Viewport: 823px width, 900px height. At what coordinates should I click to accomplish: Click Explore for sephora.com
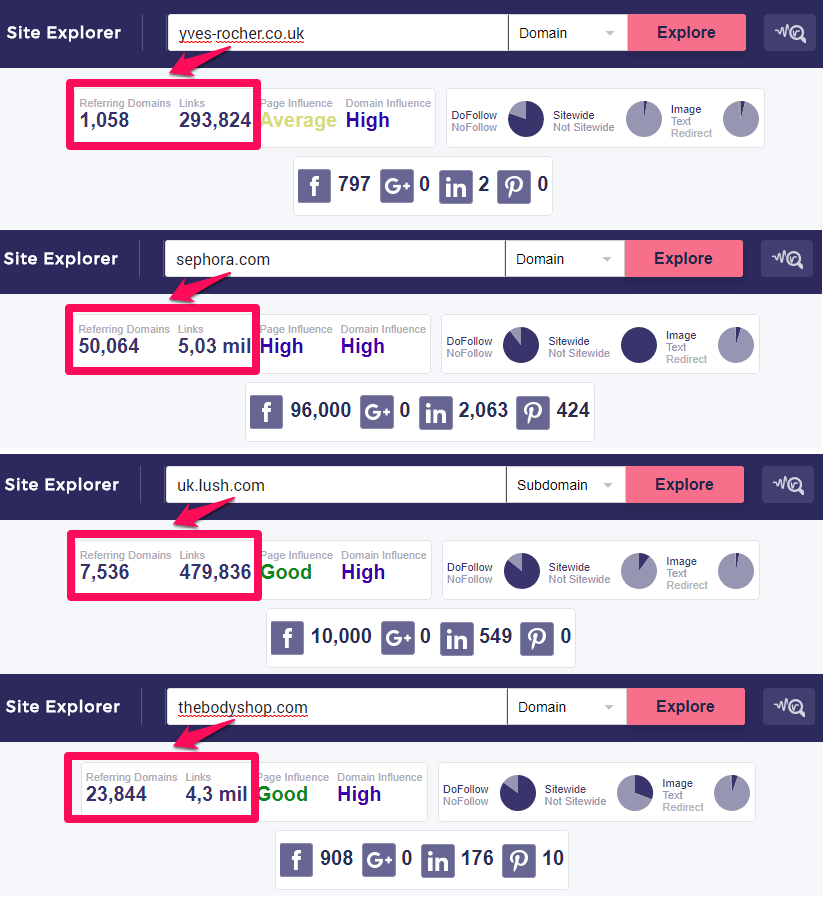684,259
